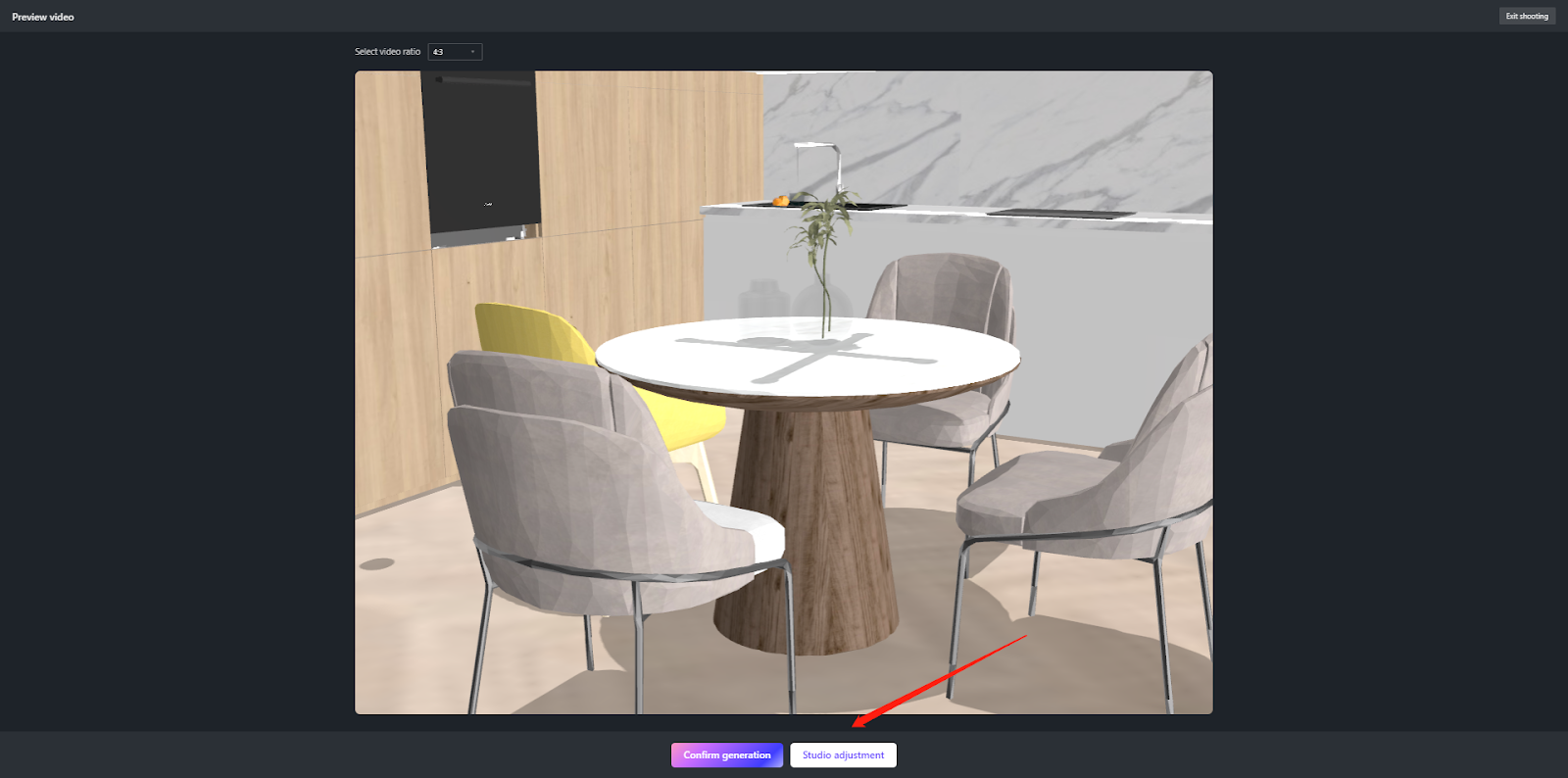Click the 3D dining room preview image
Image resolution: width=1568 pixels, height=778 pixels.
[784, 392]
